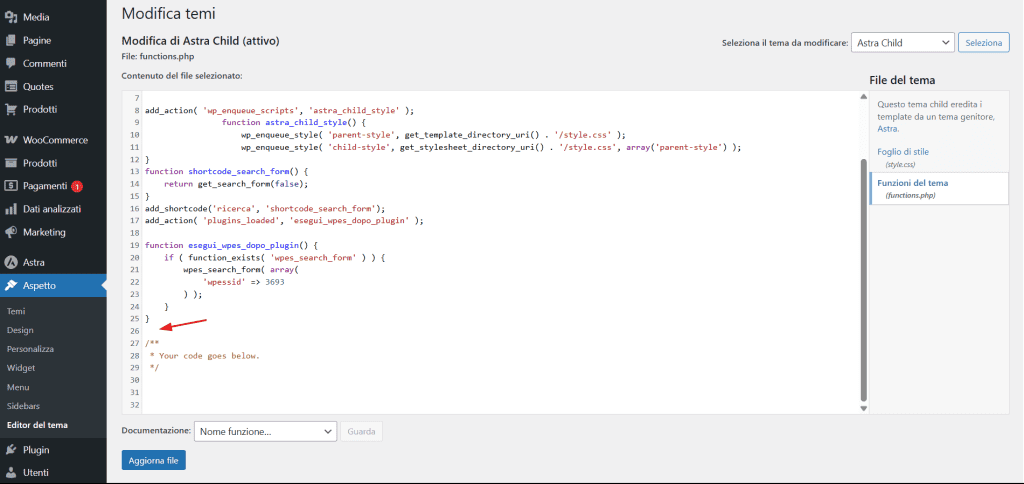
Task: Click the Guarda button
Action: click(361, 431)
